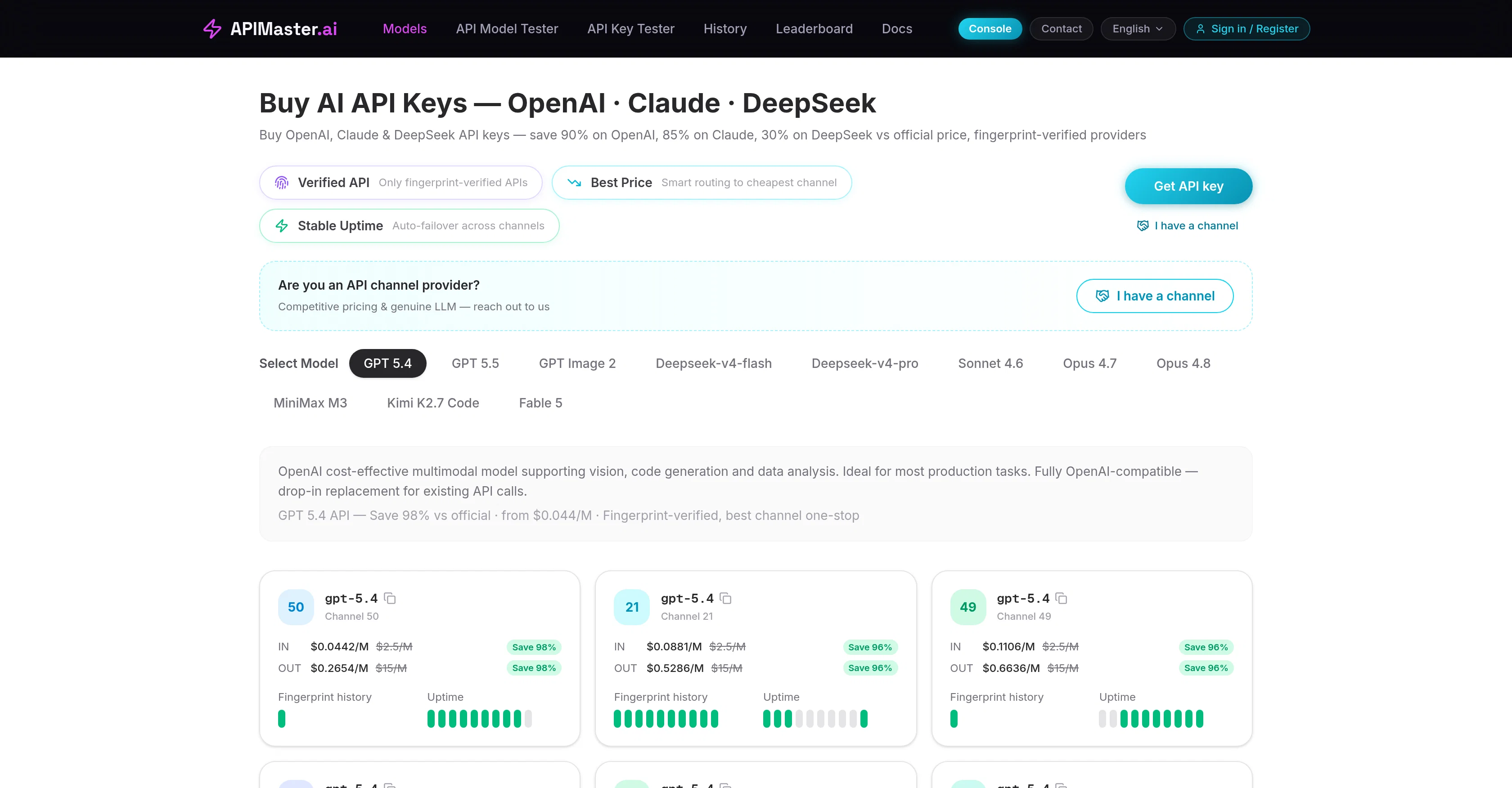Image resolution: width=1512 pixels, height=788 pixels.
Task: Click Save 98% badge on Channel 50 IN row
Action: pyautogui.click(x=534, y=647)
